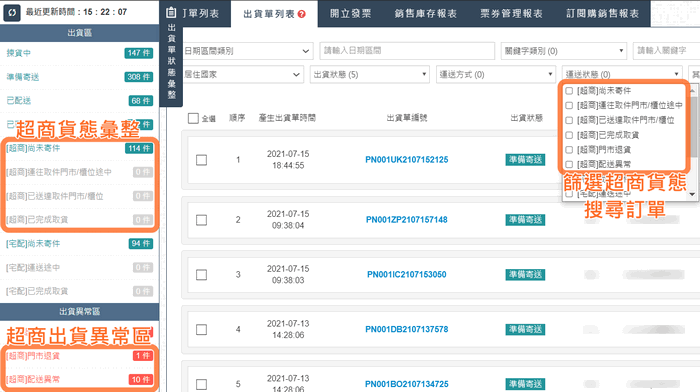Click the 2021-07-15 18:44:55 timestamp
The image size is (700, 392).
click(288, 160)
